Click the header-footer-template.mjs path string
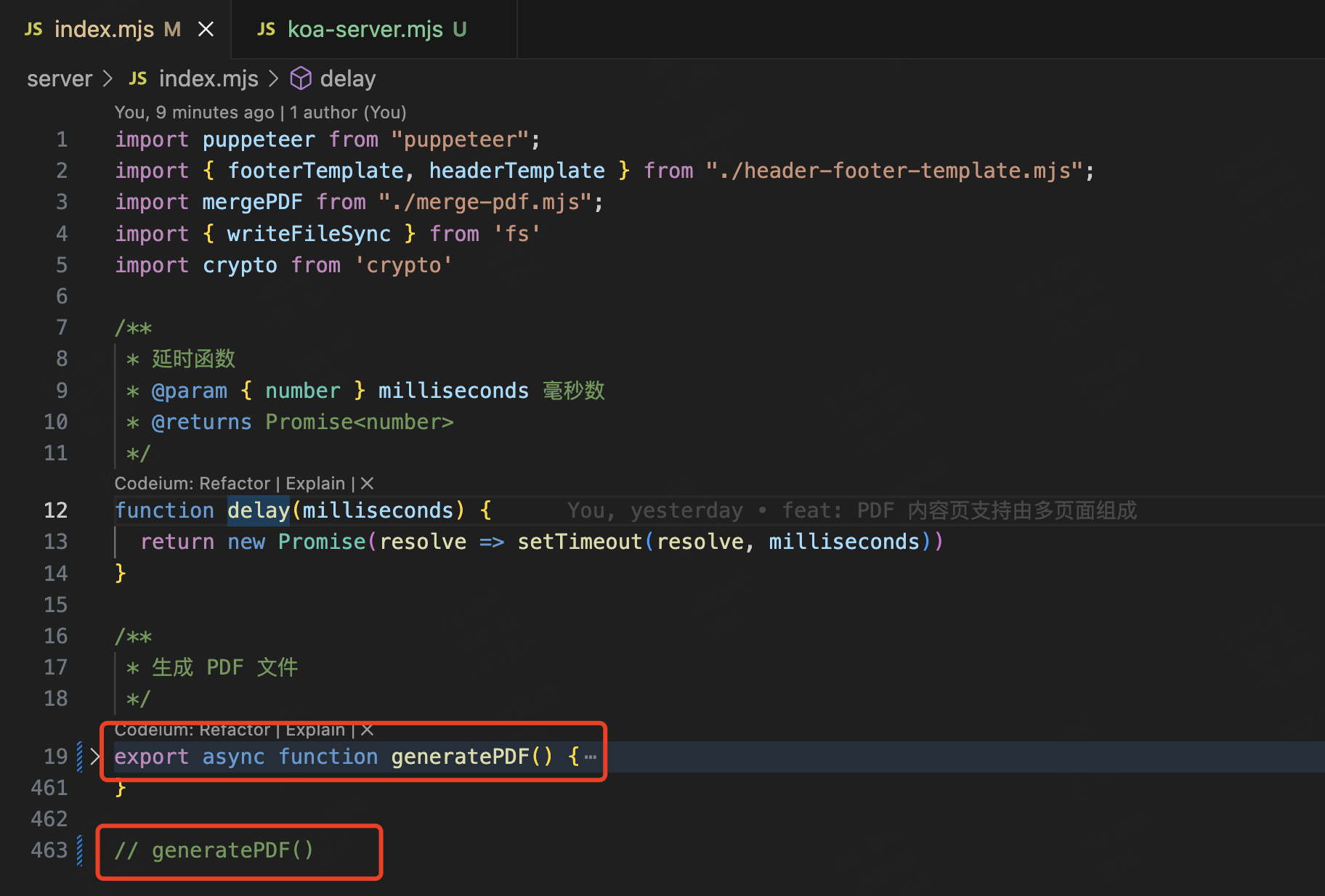The height and width of the screenshot is (896, 1325). point(894,171)
